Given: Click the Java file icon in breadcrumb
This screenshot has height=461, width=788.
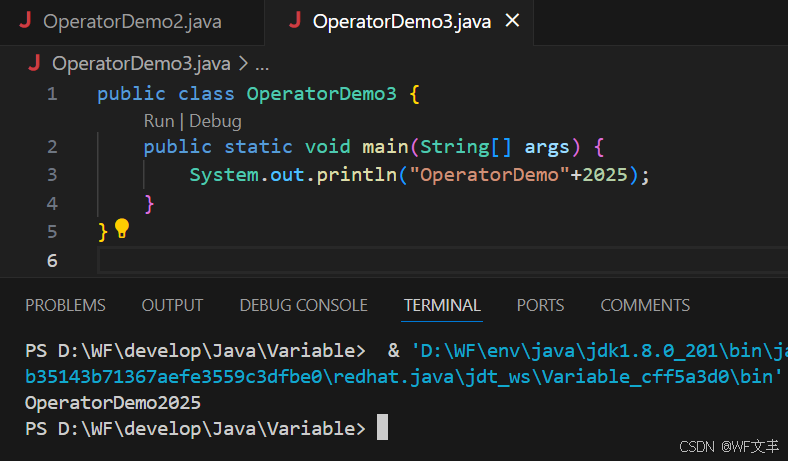Looking at the screenshot, I should pyautogui.click(x=34, y=63).
